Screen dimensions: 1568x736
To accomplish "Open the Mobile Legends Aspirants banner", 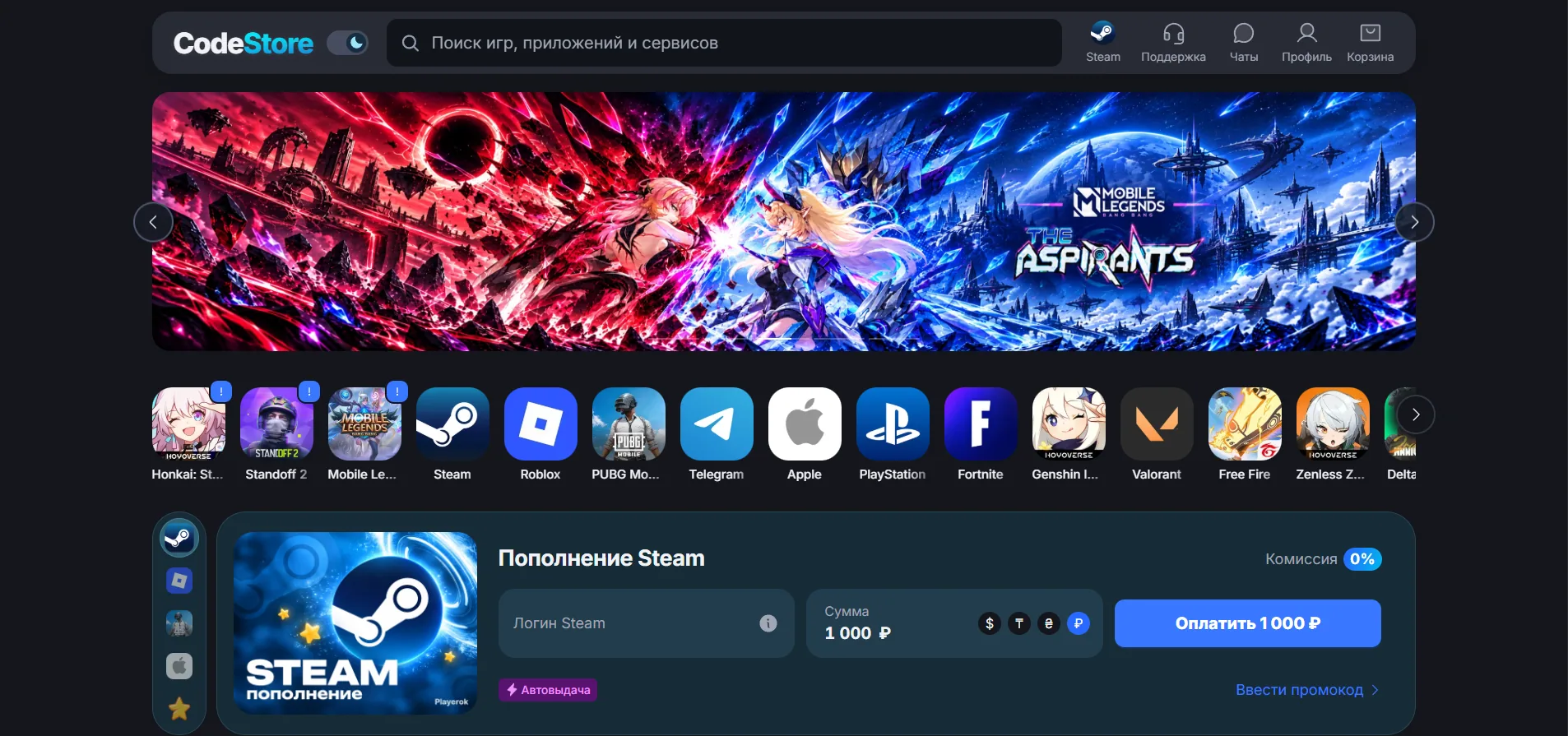I will tap(783, 221).
